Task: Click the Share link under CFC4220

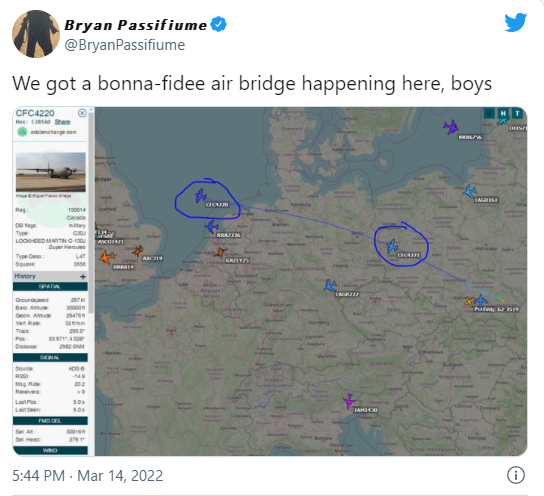Action: 62,122
